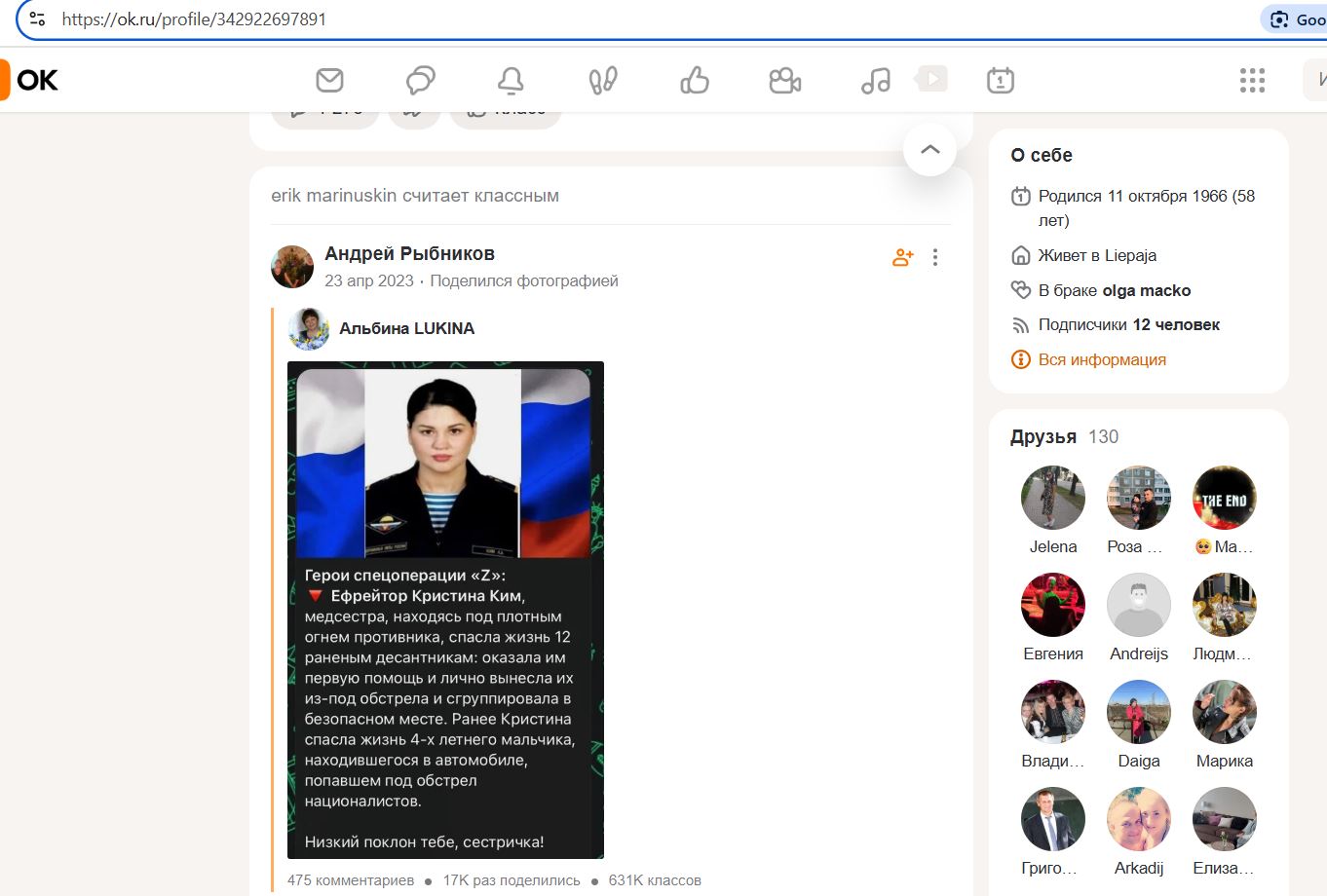1327x896 pixels.
Task: Click erik marinuskin считает классным text
Action: point(415,195)
